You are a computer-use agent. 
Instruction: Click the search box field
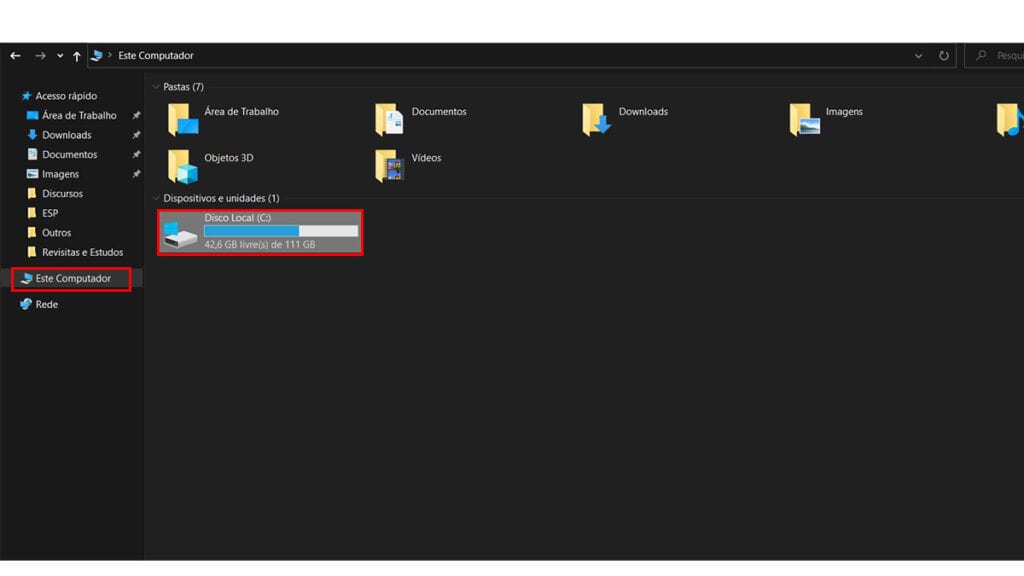point(995,56)
